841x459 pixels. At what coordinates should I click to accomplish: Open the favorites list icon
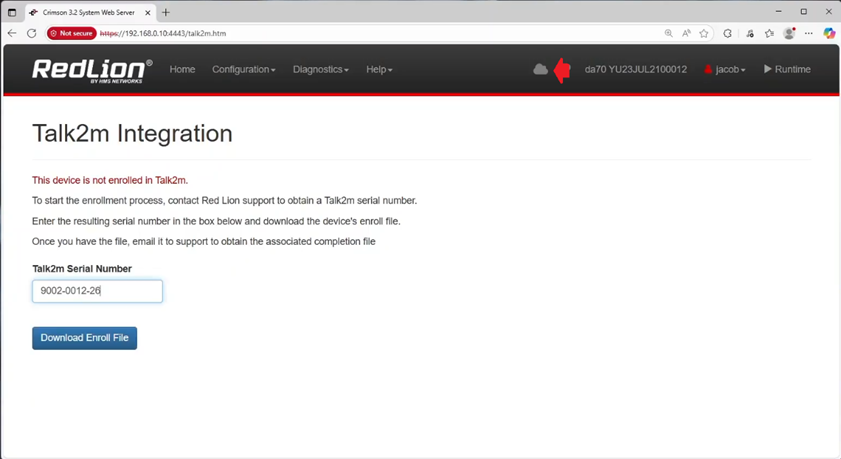(x=769, y=33)
